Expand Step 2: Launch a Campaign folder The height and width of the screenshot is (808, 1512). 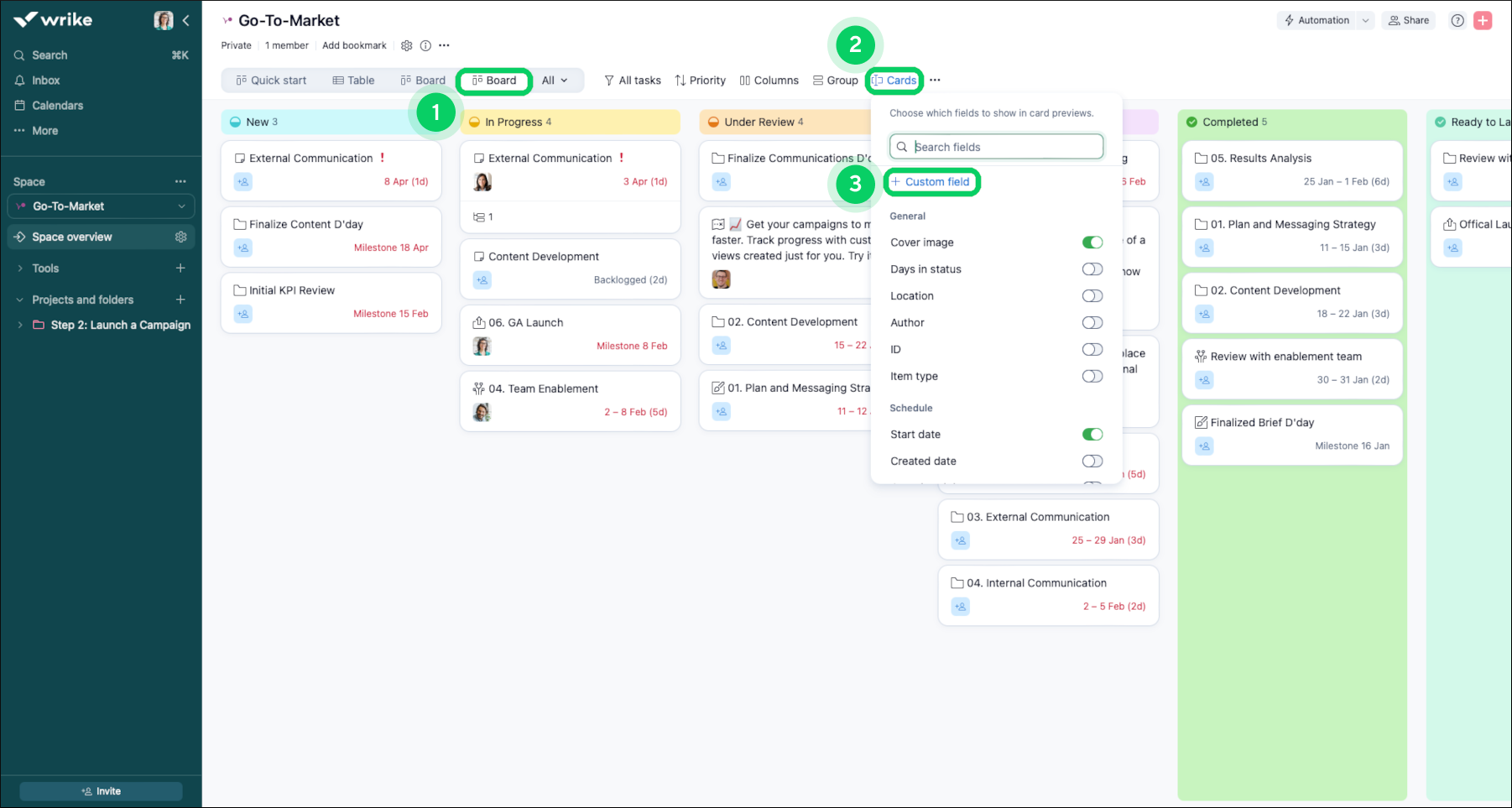[20, 326]
